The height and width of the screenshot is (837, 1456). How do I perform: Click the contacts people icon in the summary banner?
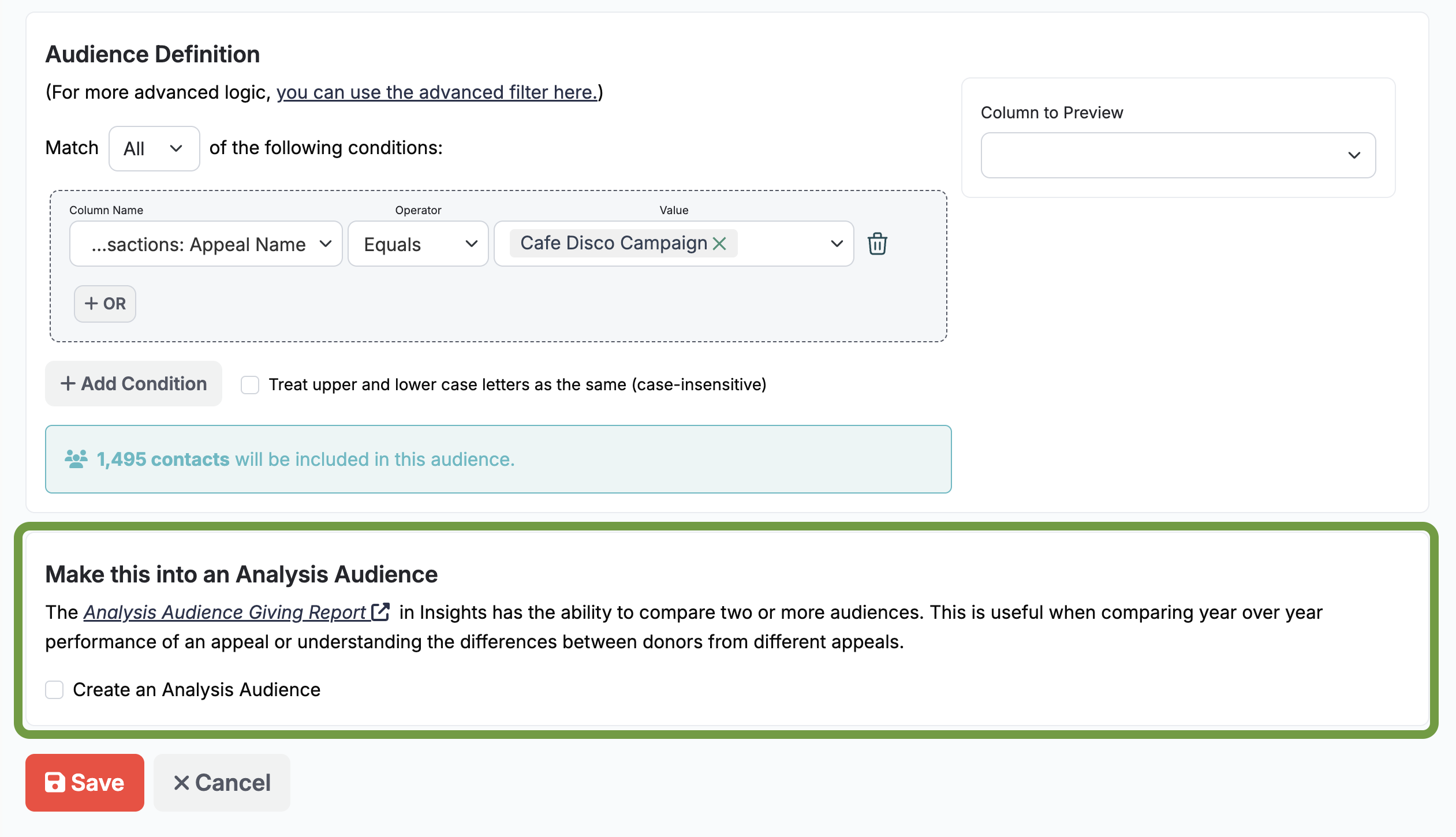click(76, 458)
